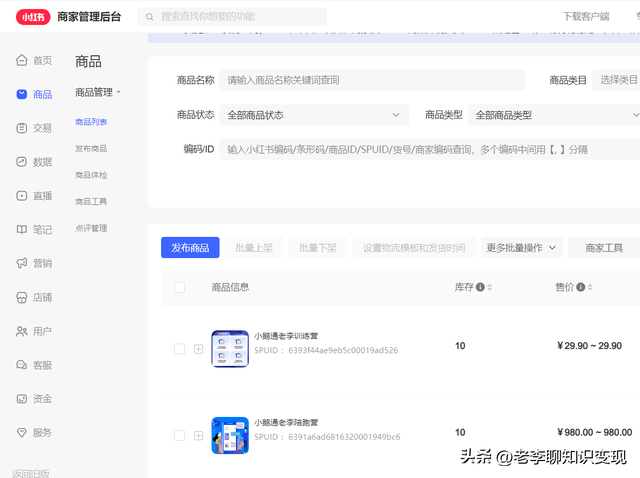640x478 pixels.
Task: Click the 客服 customer service headset icon
Action: point(22,365)
